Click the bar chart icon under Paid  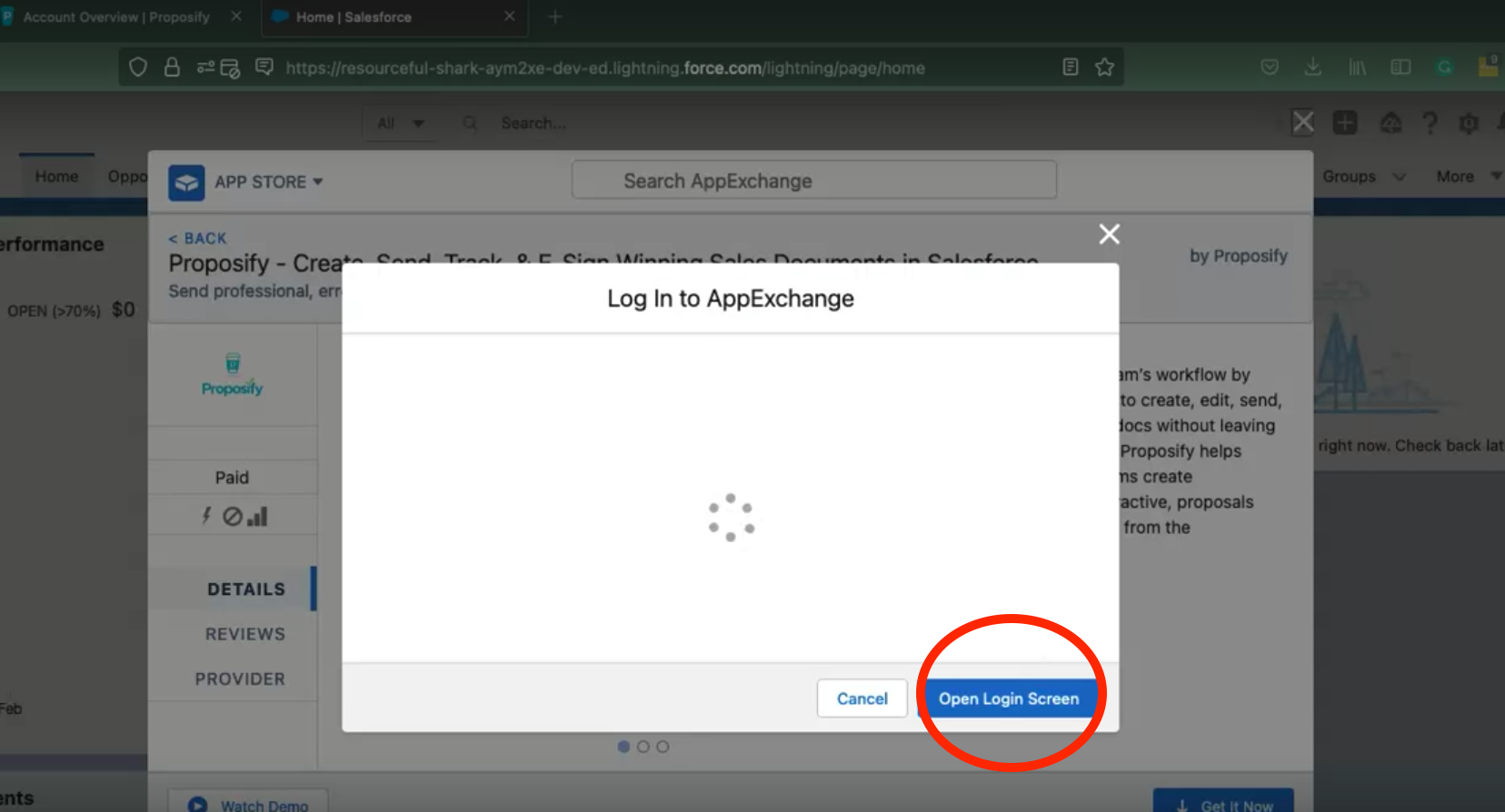pos(258,516)
